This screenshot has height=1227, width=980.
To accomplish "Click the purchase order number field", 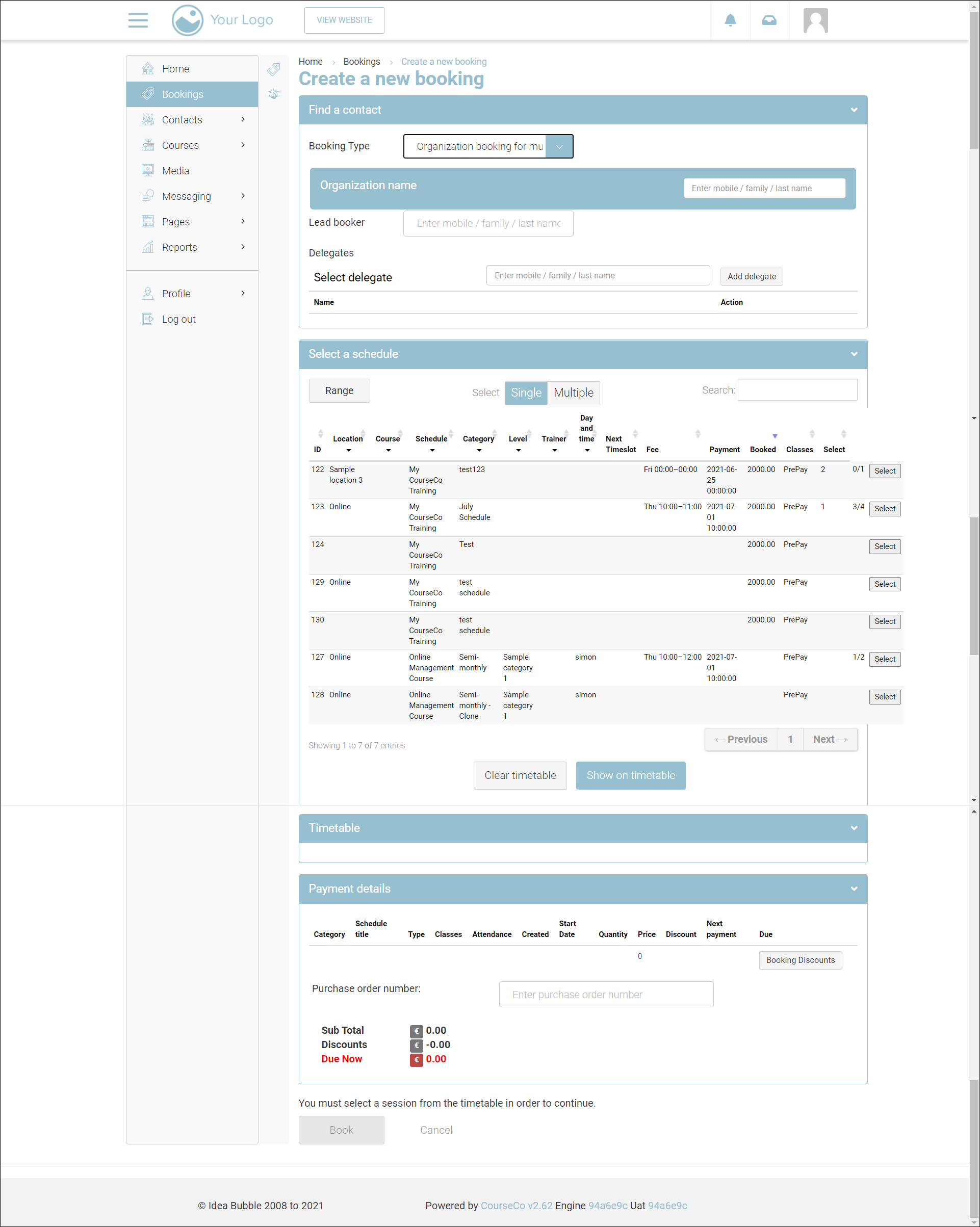I will coord(606,994).
